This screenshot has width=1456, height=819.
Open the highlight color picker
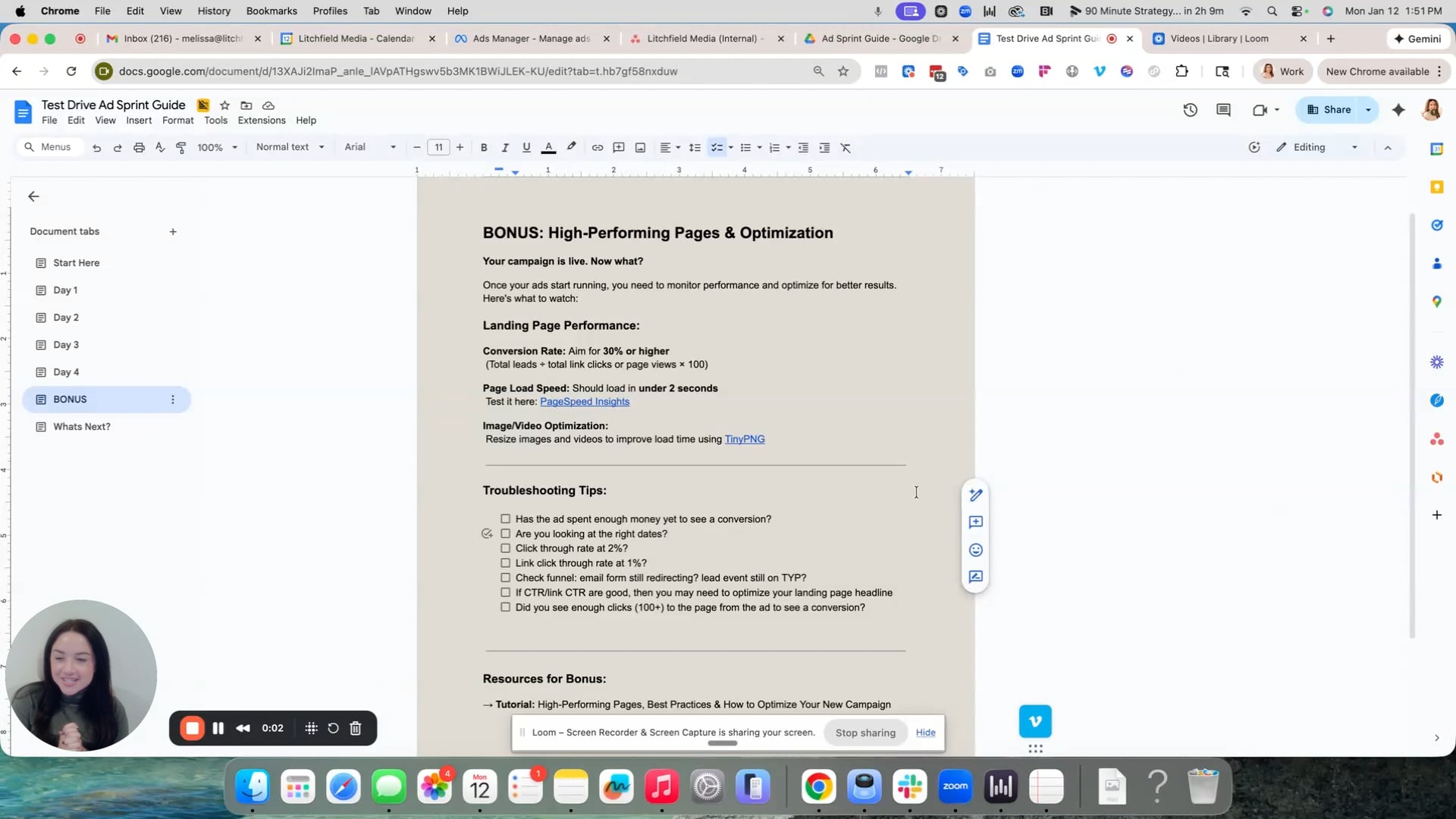(571, 148)
